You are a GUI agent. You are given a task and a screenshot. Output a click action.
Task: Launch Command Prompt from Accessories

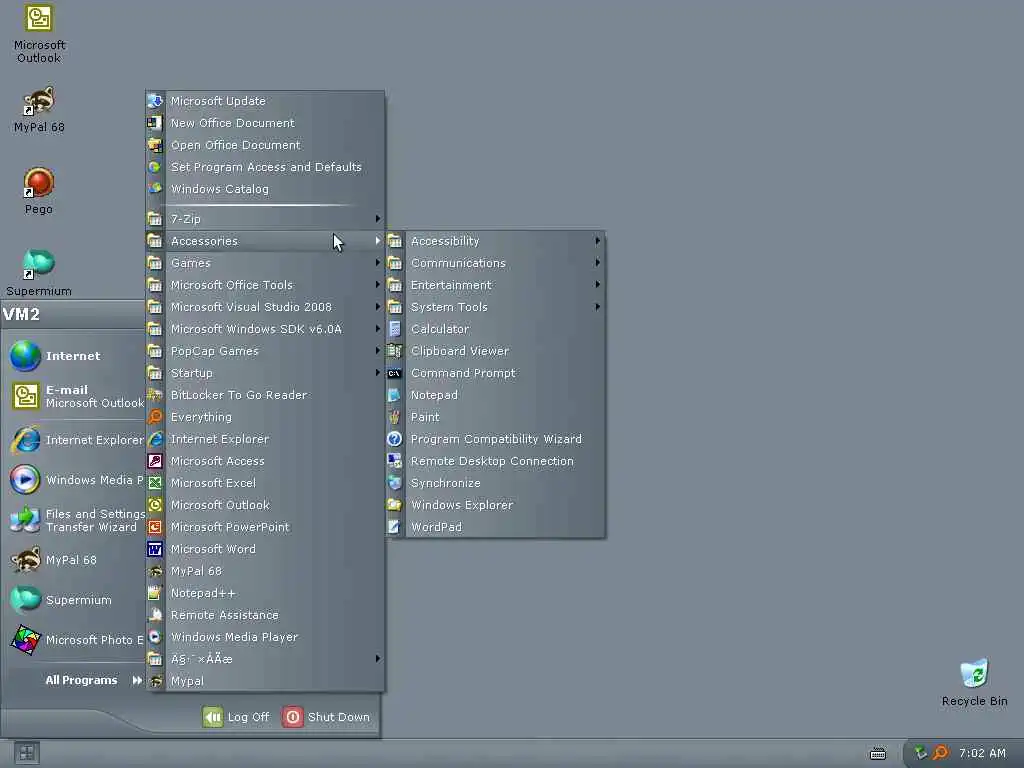coord(496,373)
